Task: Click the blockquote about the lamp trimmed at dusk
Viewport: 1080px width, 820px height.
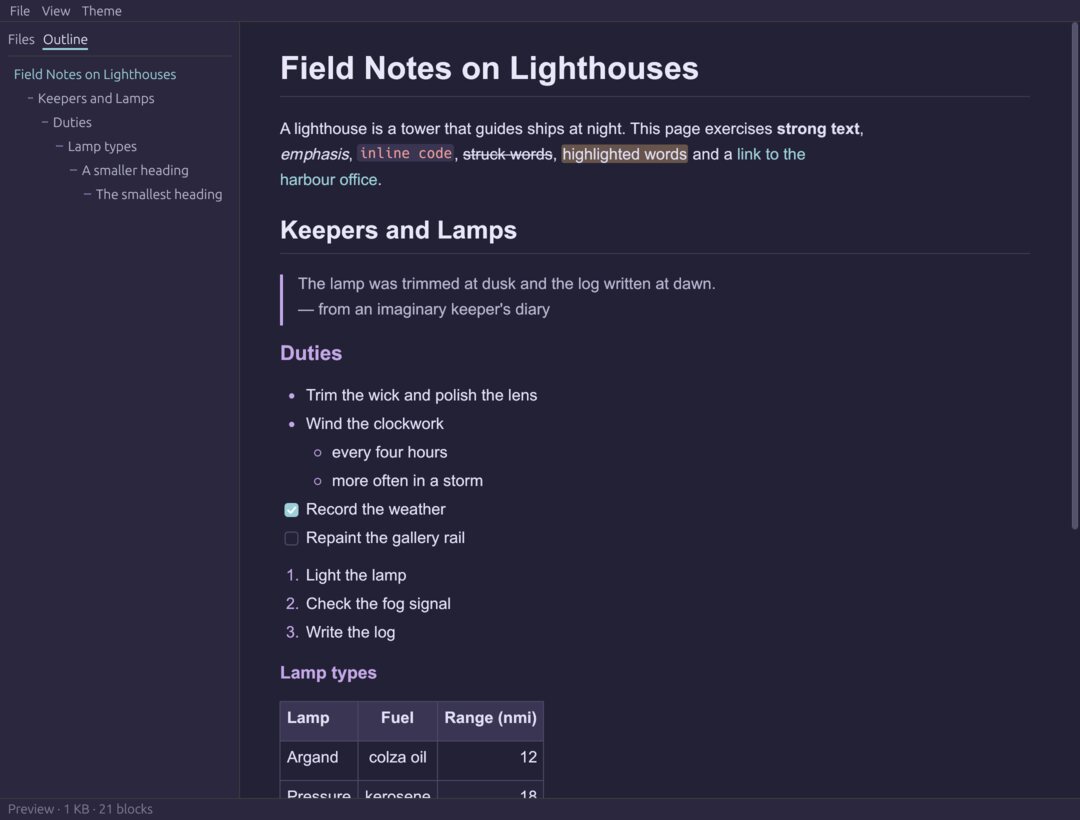Action: point(507,284)
